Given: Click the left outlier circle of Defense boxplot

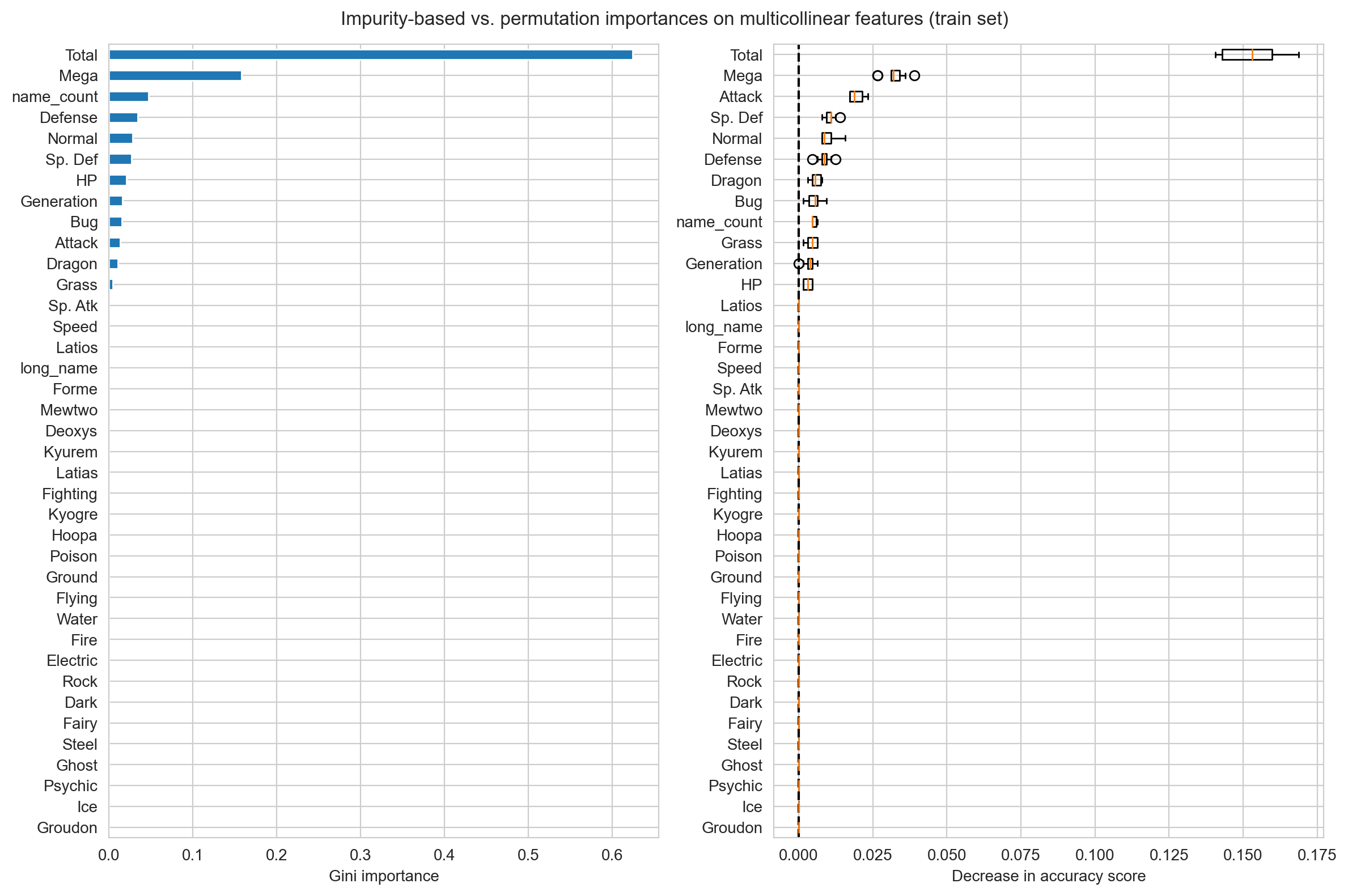Looking at the screenshot, I should pyautogui.click(x=812, y=159).
